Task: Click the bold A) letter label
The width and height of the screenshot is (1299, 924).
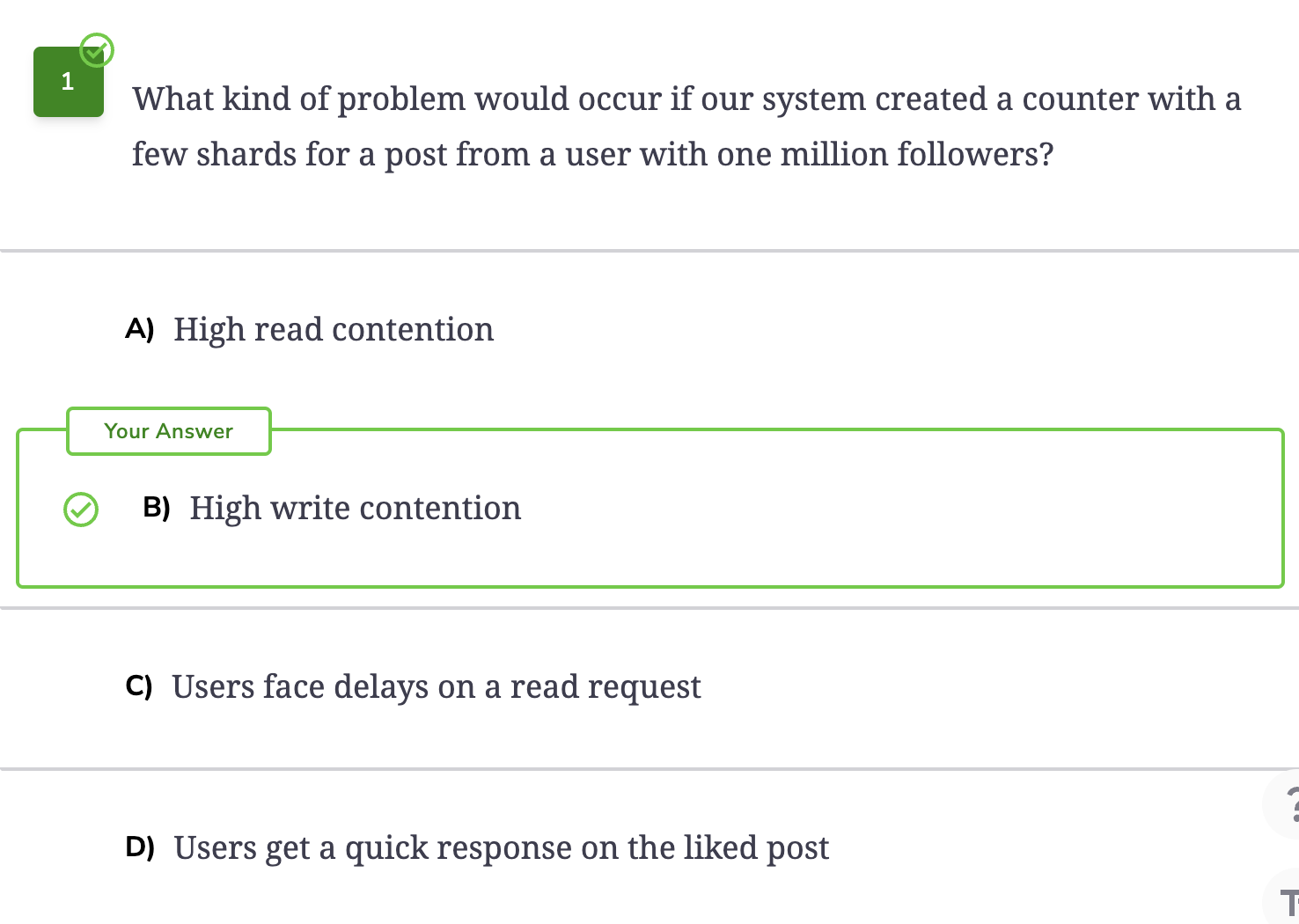Action: [140, 329]
